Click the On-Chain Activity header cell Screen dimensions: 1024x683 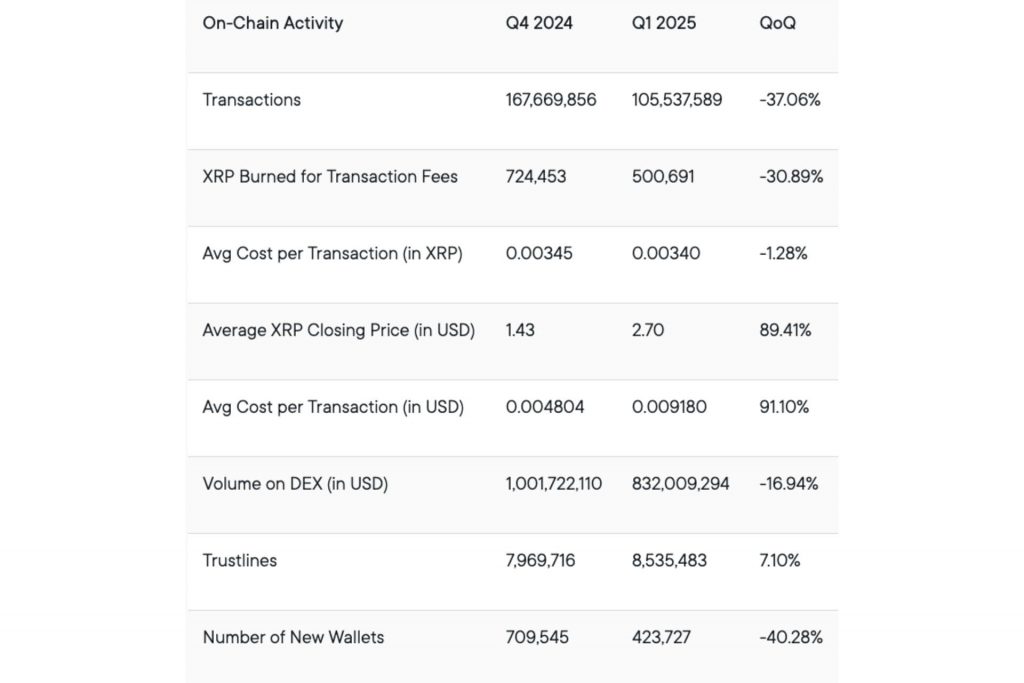272,23
